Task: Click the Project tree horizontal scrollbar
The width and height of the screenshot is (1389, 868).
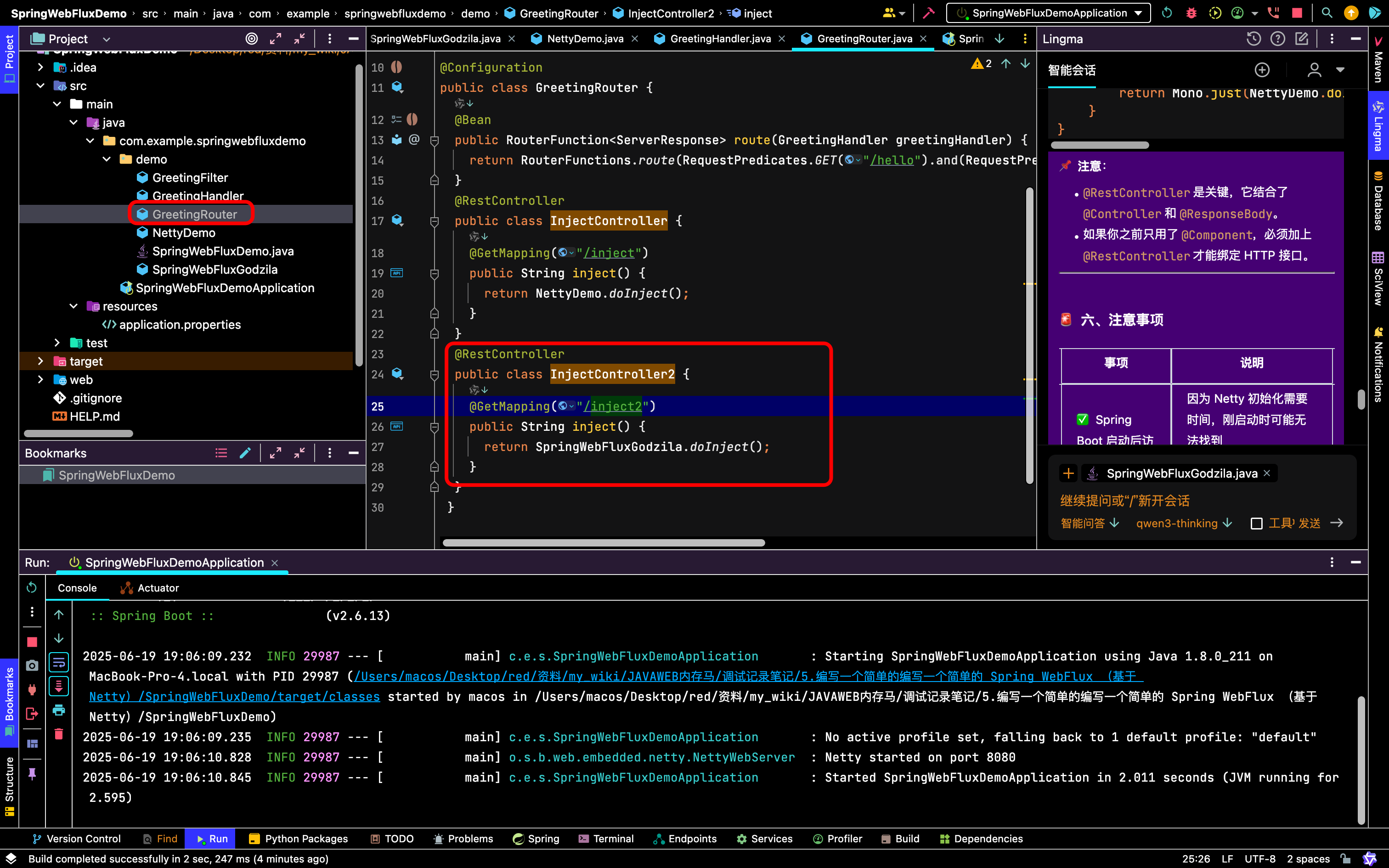Action: (79, 434)
